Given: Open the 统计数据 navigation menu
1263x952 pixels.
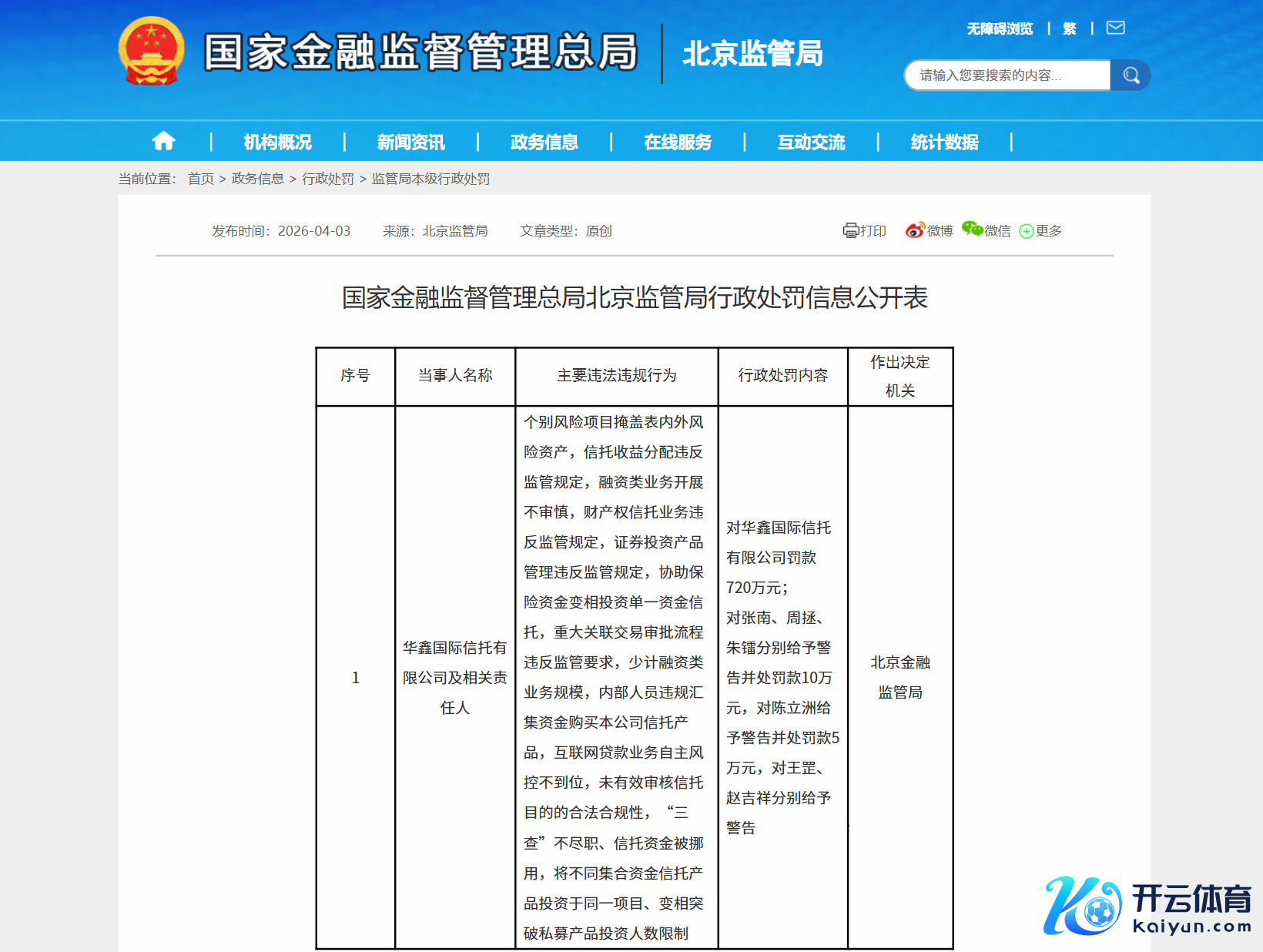Looking at the screenshot, I should click(x=944, y=142).
